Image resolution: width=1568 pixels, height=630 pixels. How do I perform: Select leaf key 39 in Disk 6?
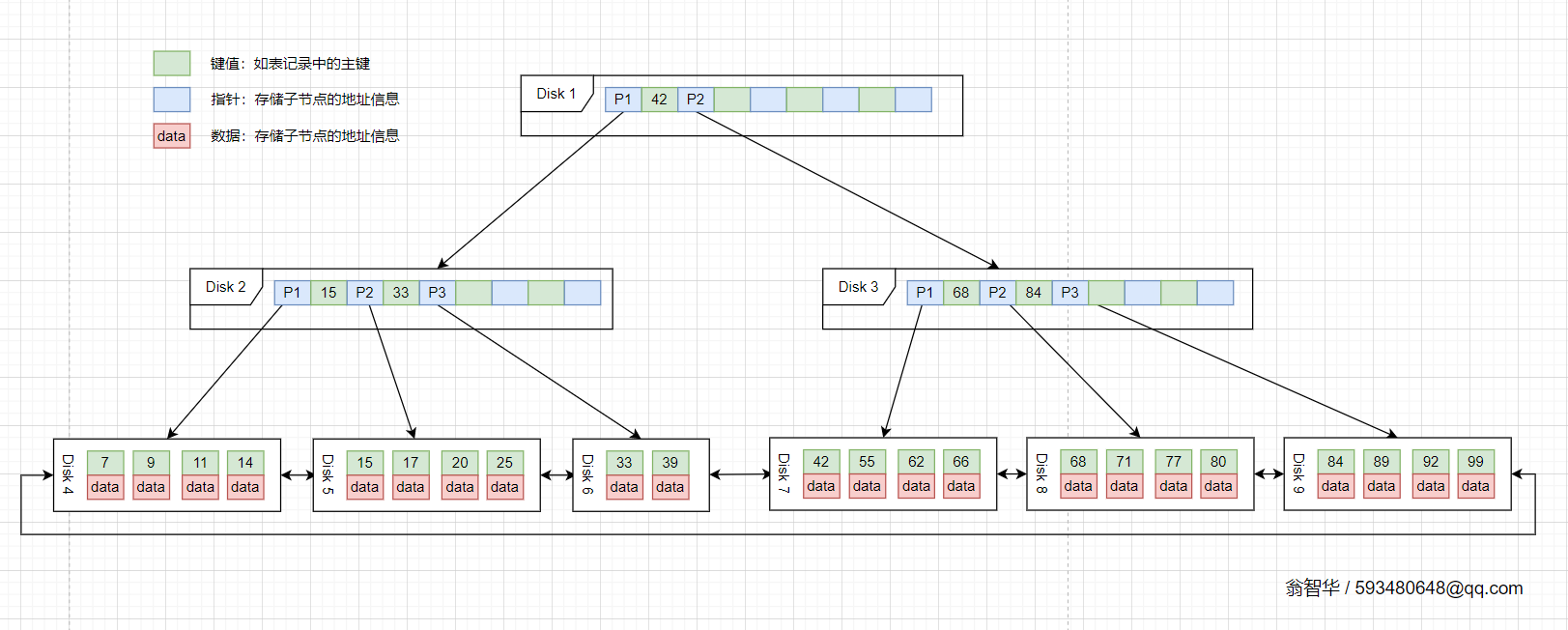click(670, 463)
